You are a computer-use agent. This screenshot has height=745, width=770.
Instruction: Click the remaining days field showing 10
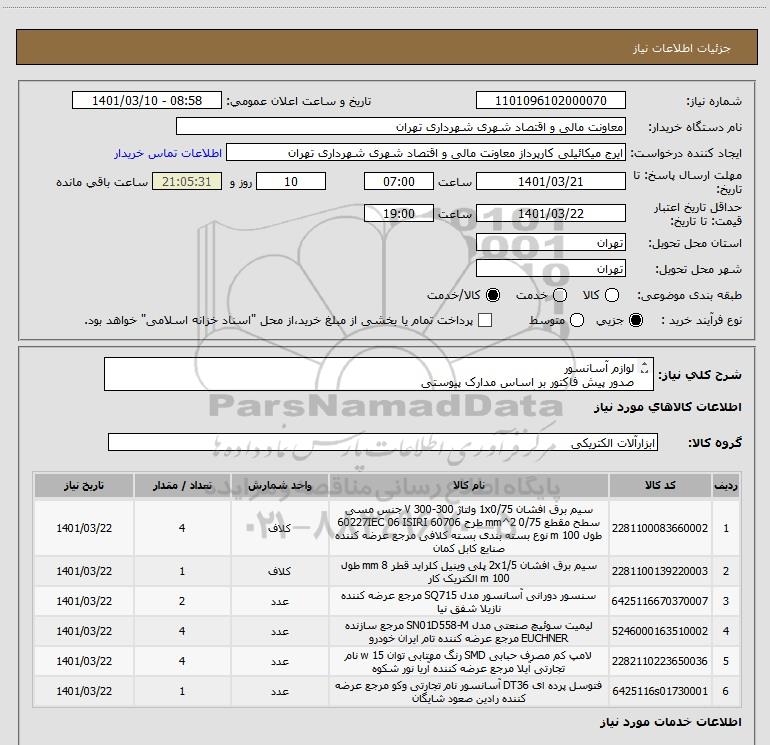point(291,181)
